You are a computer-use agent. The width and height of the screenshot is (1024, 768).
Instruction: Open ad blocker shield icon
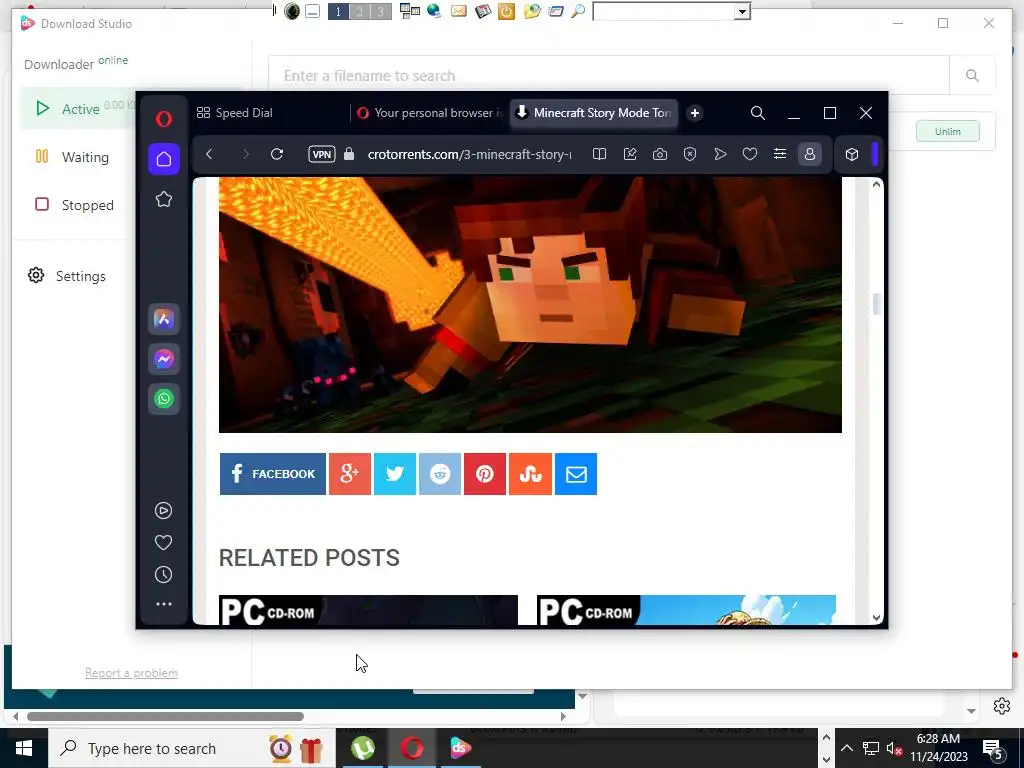coord(690,154)
